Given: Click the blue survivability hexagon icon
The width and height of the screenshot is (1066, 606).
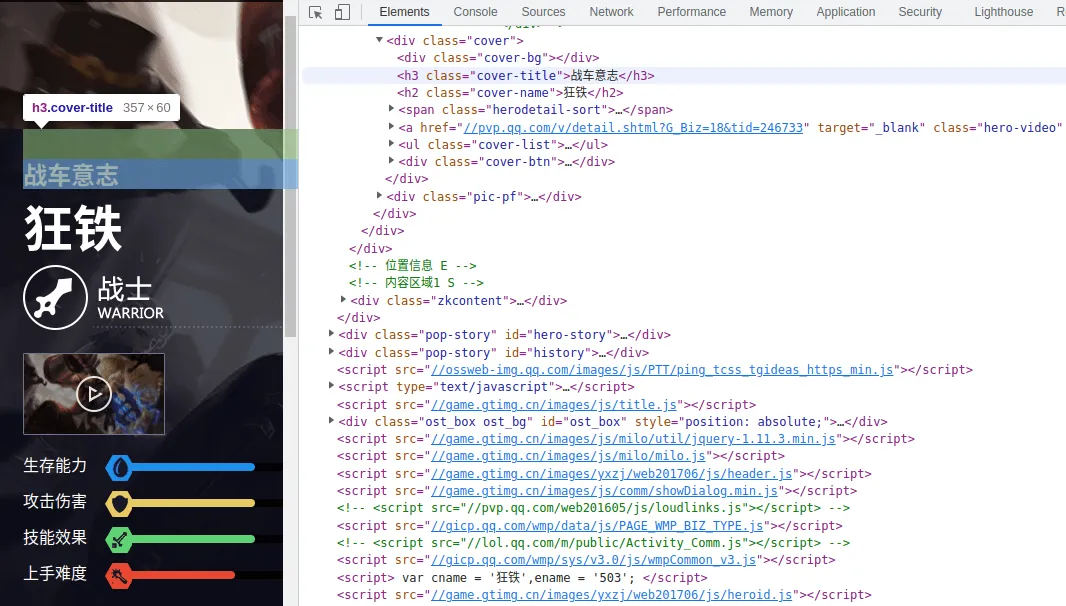Looking at the screenshot, I should pos(119,467).
